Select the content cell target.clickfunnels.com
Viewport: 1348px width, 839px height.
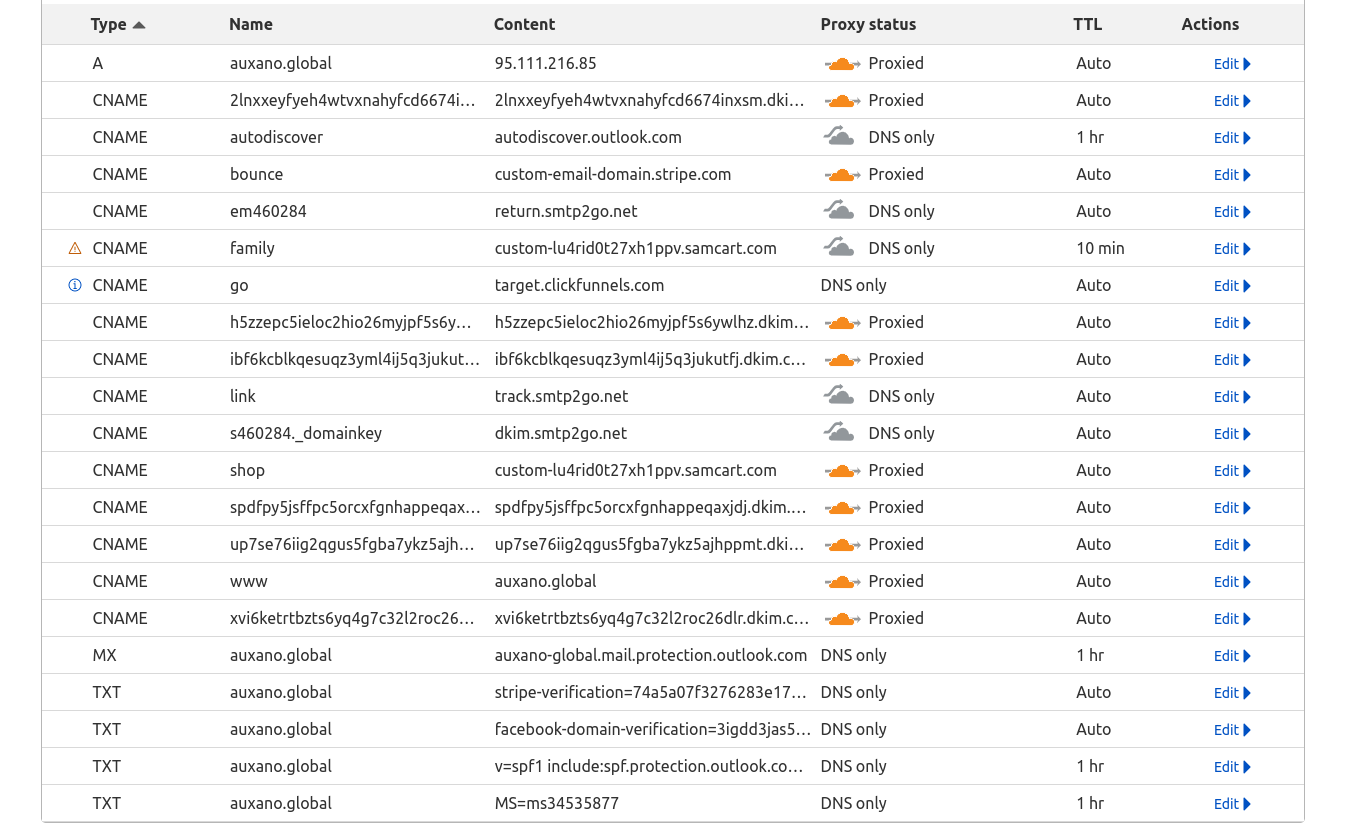(x=579, y=285)
